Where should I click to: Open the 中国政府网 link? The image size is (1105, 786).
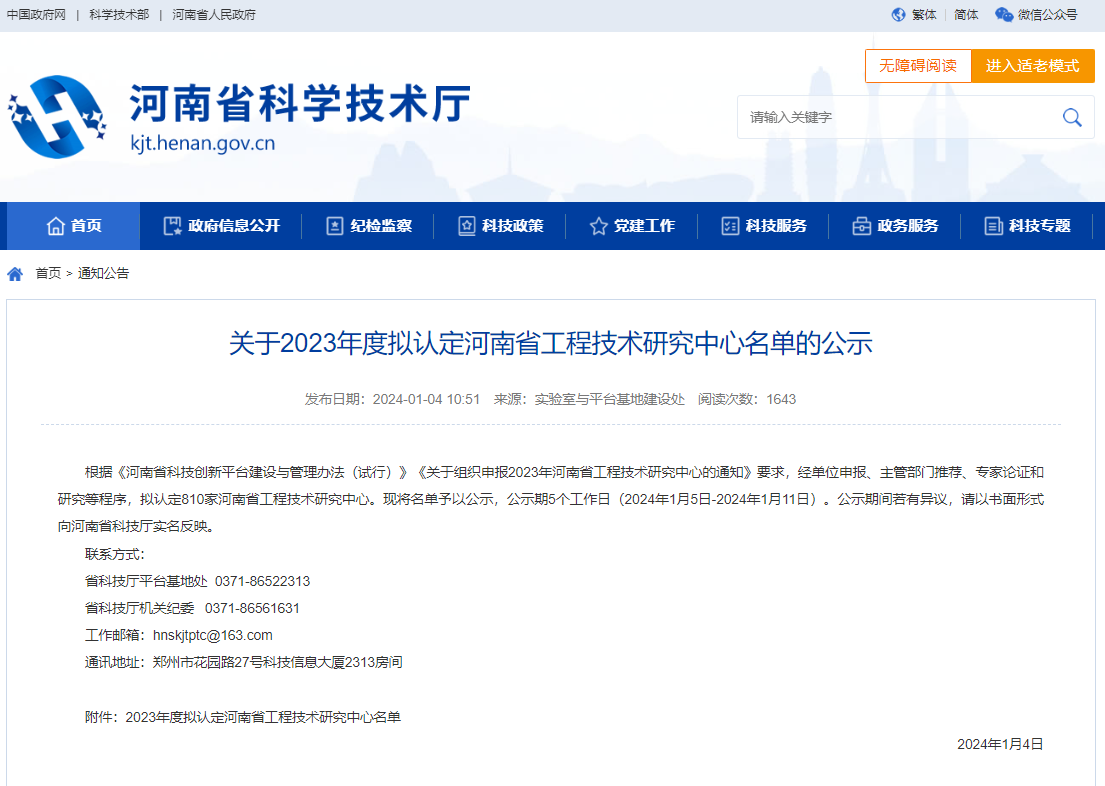[x=36, y=15]
